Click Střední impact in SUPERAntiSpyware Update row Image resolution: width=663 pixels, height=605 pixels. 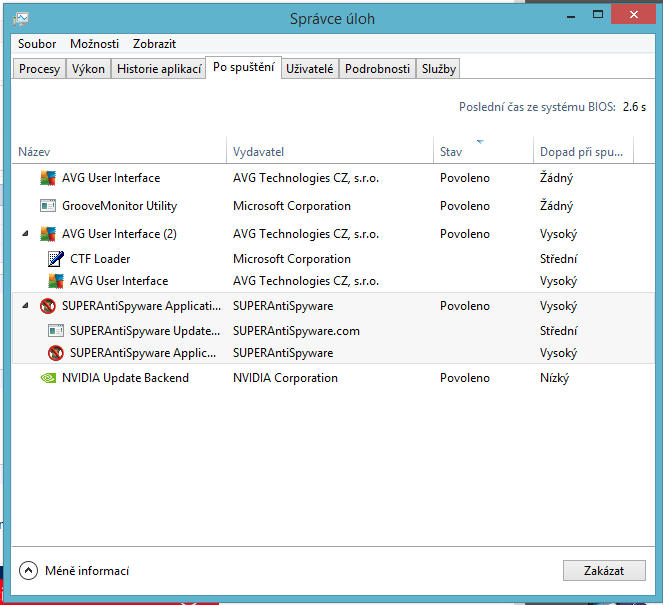tap(558, 331)
